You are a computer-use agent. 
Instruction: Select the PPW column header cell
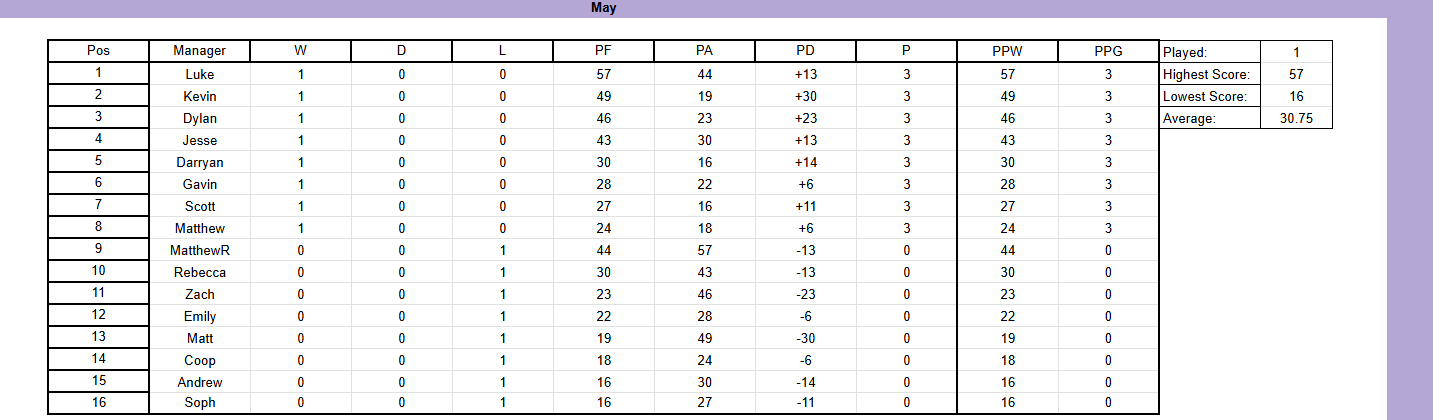pyautogui.click(x=1007, y=51)
